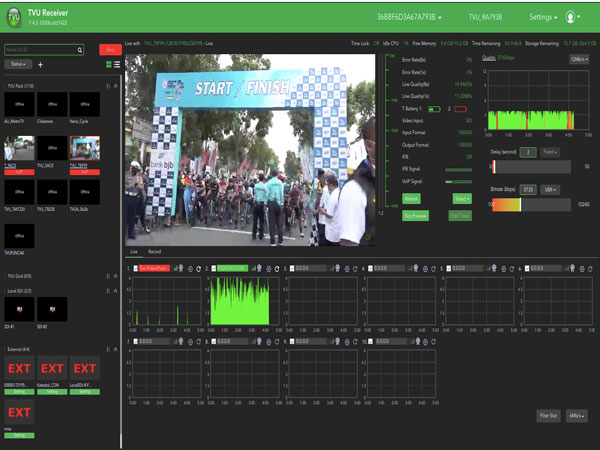Open the 12Mb/s quality scale dropdown
600x450 pixels.
coord(579,59)
